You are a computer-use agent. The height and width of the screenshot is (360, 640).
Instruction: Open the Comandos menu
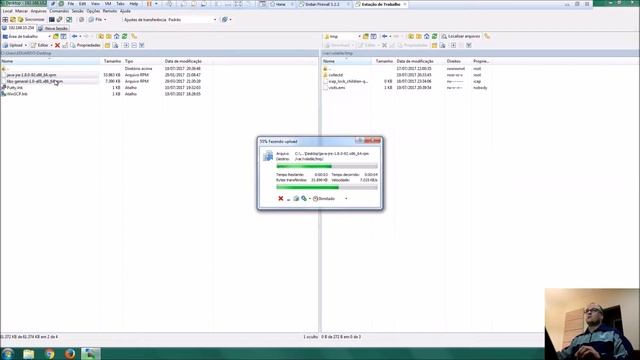tap(59, 11)
